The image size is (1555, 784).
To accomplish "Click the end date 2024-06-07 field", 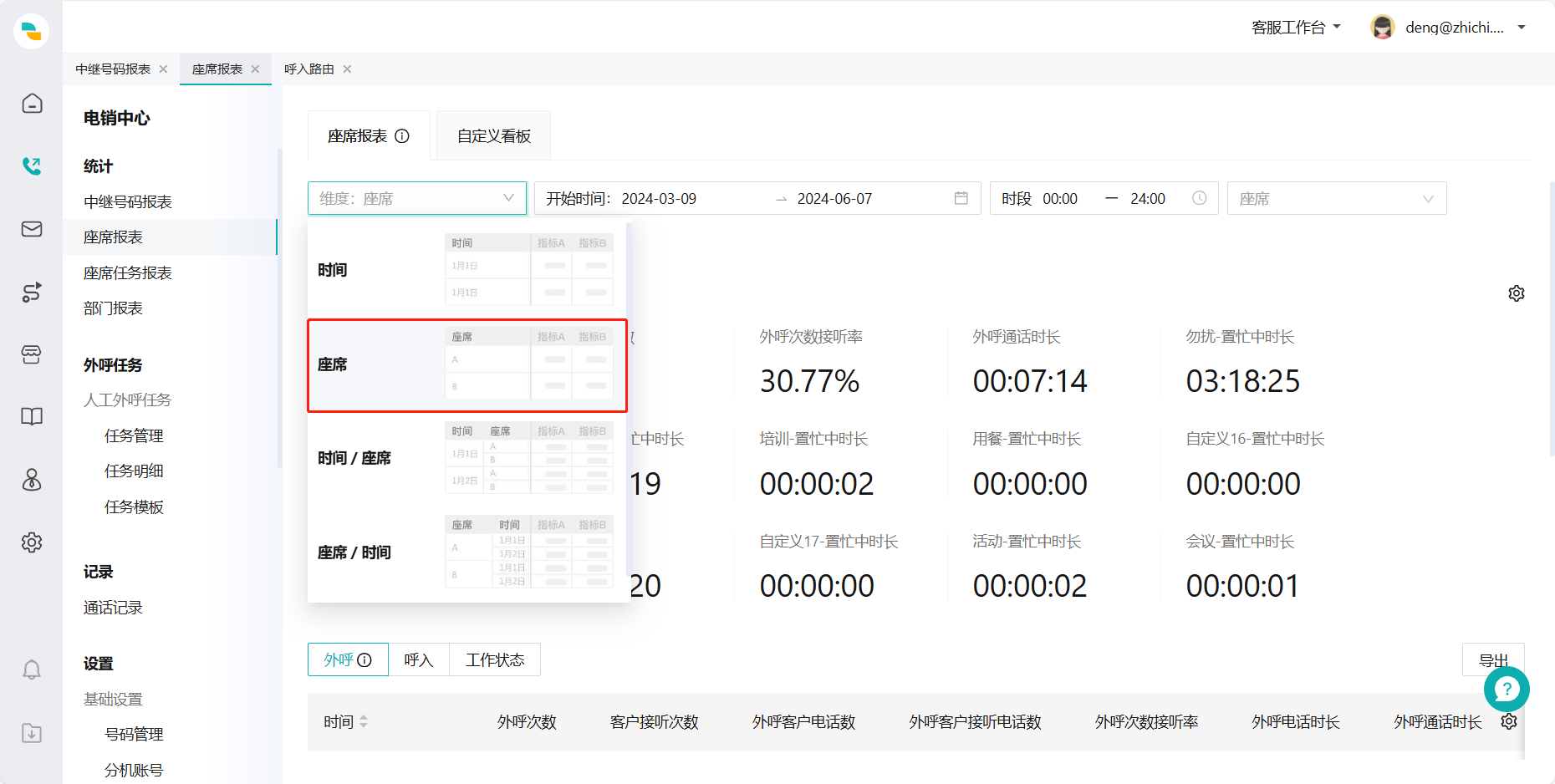I will (834, 199).
